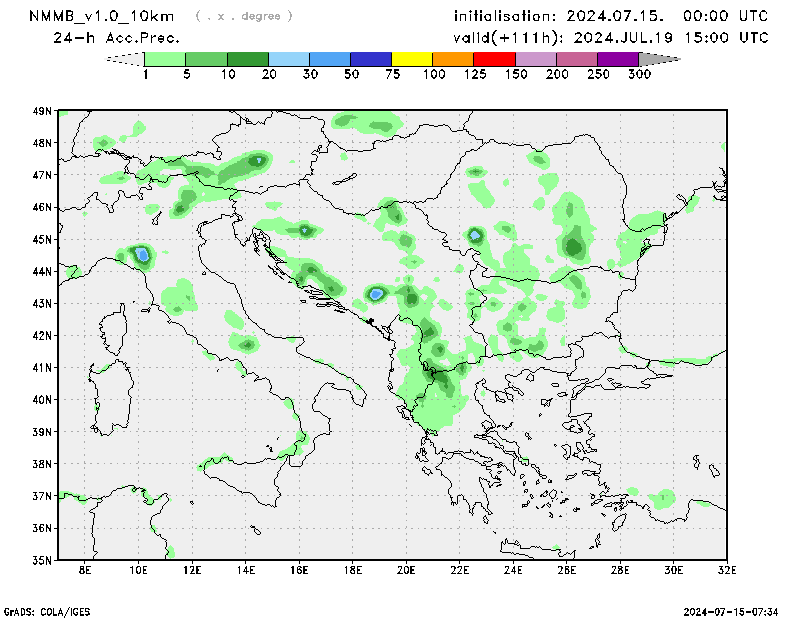Select the red 125–150 legend swatch
Image resolution: width=800 pixels, height=618 pixels.
click(495, 60)
